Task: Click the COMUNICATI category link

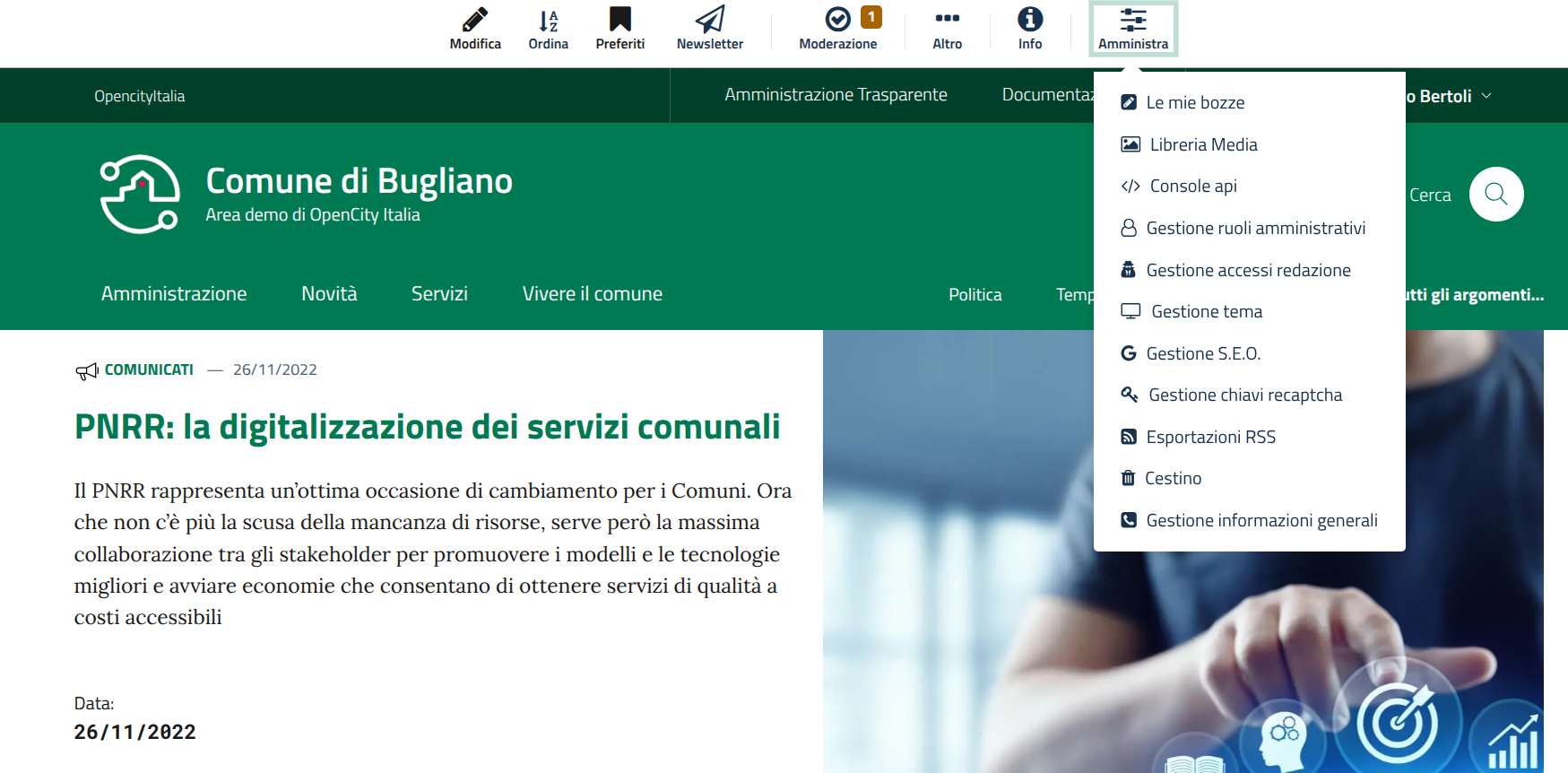Action: (x=149, y=369)
